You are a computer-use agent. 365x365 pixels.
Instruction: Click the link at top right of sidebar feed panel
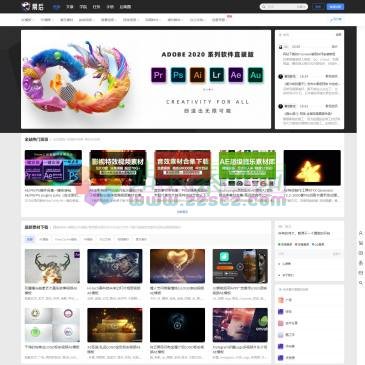[339, 34]
